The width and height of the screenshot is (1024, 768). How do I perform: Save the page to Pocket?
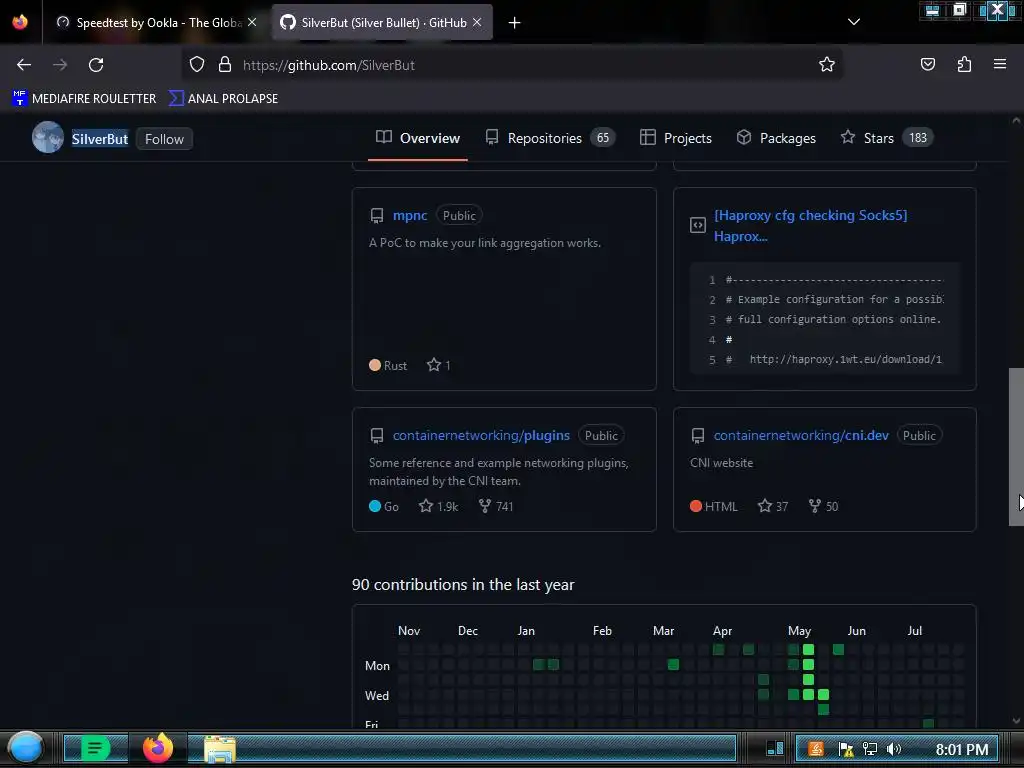927,65
